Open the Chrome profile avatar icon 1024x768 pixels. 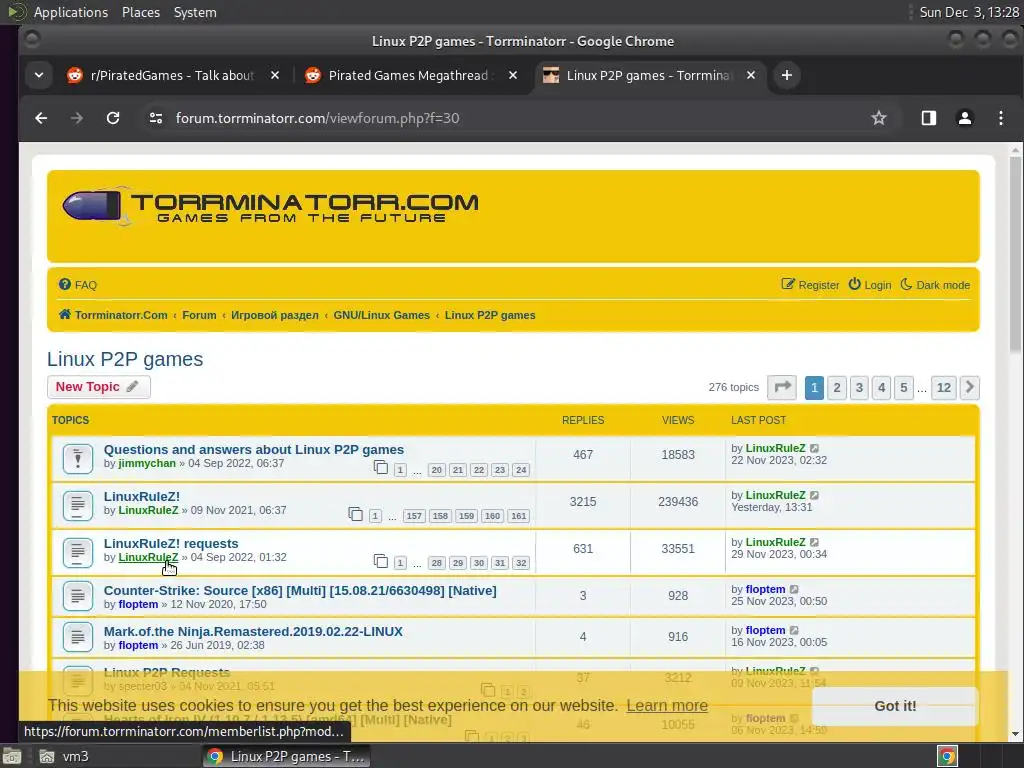965,118
